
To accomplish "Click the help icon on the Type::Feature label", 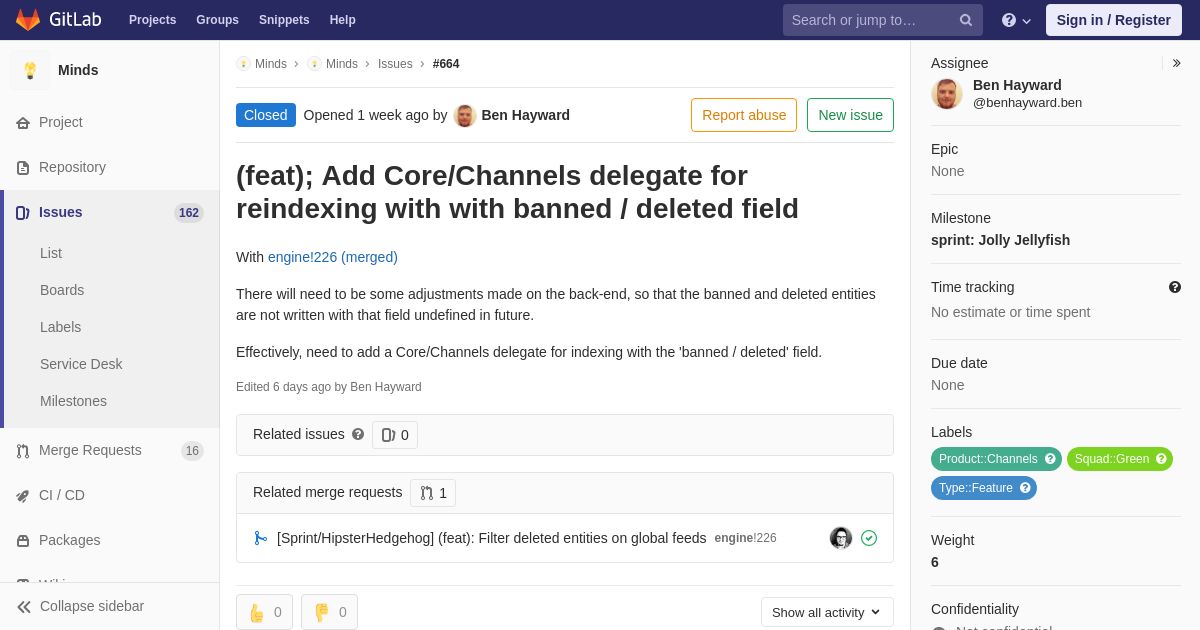I will point(1025,488).
